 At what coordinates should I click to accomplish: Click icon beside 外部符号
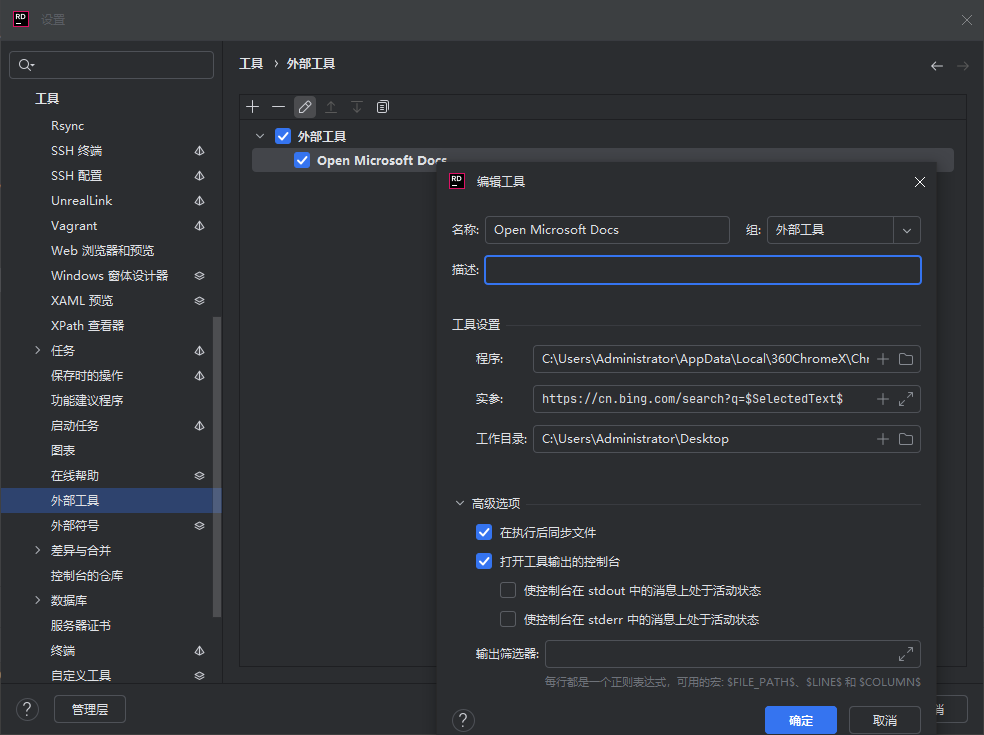click(x=200, y=525)
